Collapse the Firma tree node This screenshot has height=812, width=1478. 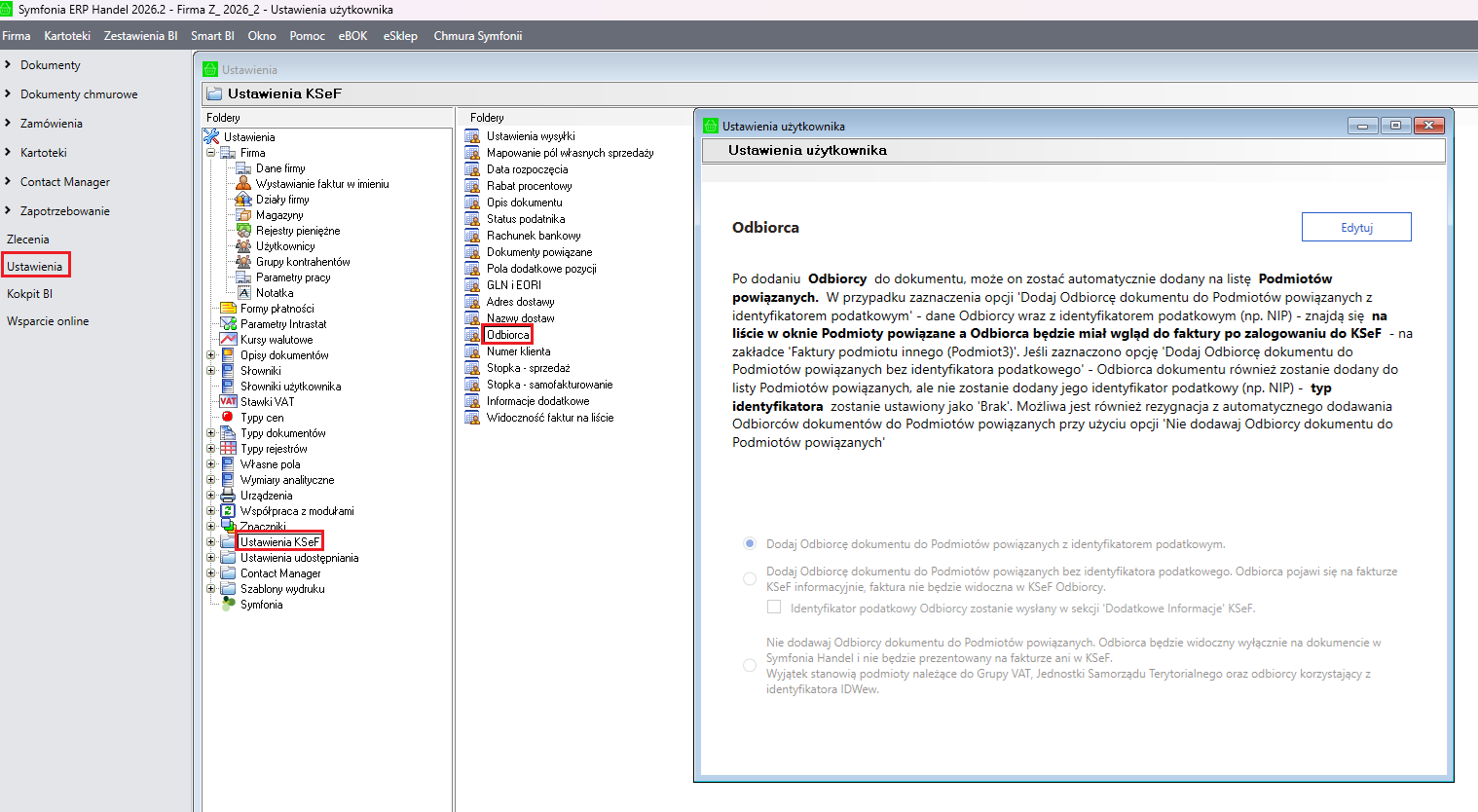[x=210, y=153]
